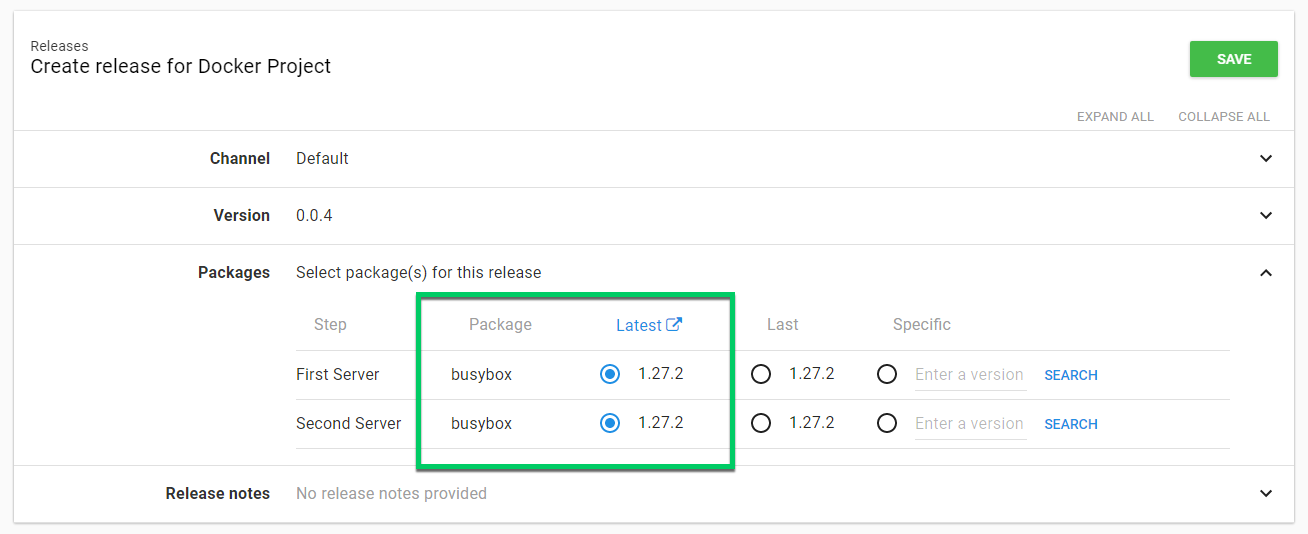Expand the Version section chevron
Screen dimensions: 1308x534
1265,216
